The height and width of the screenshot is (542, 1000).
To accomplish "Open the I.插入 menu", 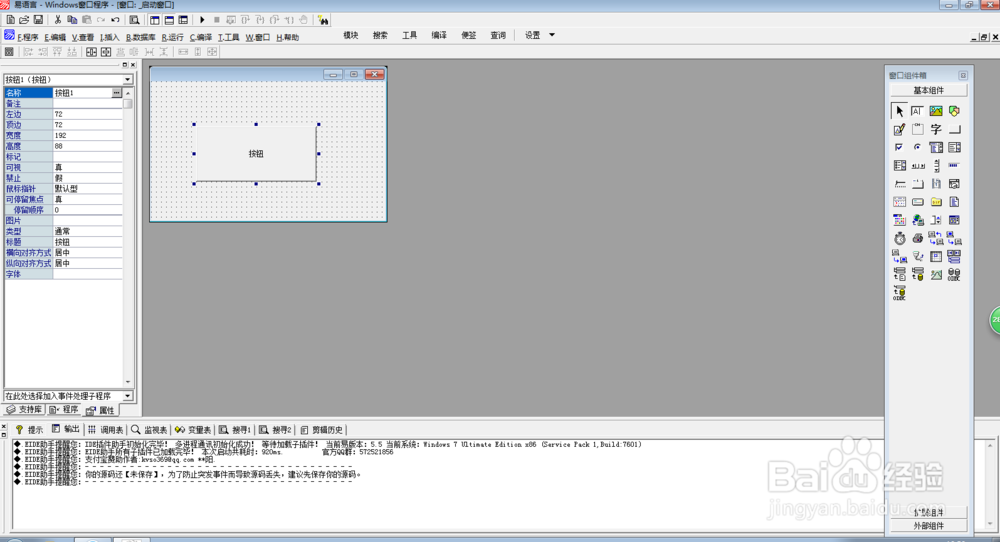I will tap(110, 38).
